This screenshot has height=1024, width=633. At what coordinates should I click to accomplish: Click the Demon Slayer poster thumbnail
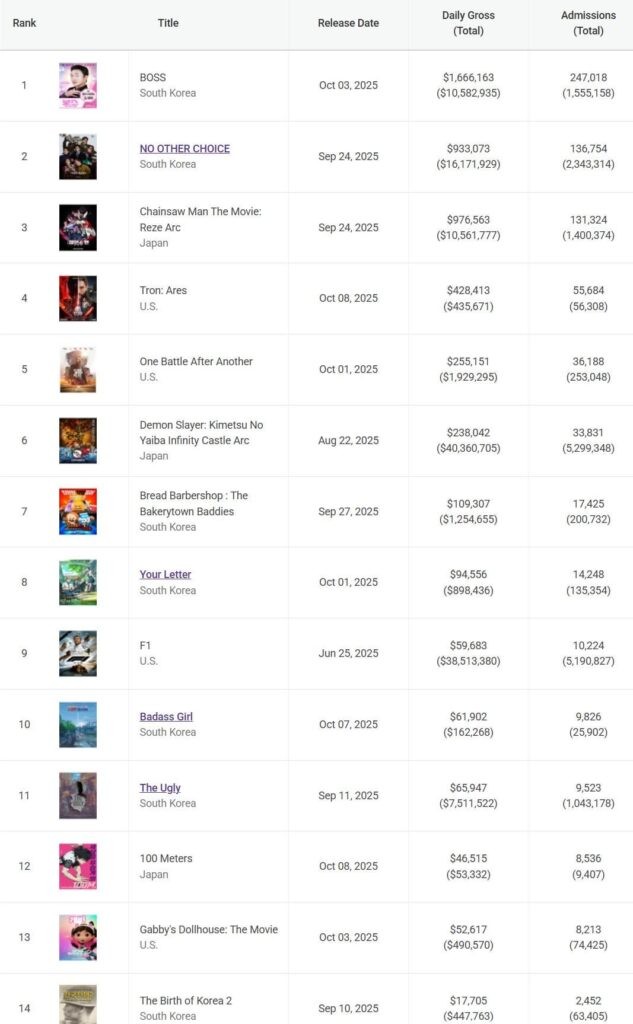pyautogui.click(x=78, y=441)
